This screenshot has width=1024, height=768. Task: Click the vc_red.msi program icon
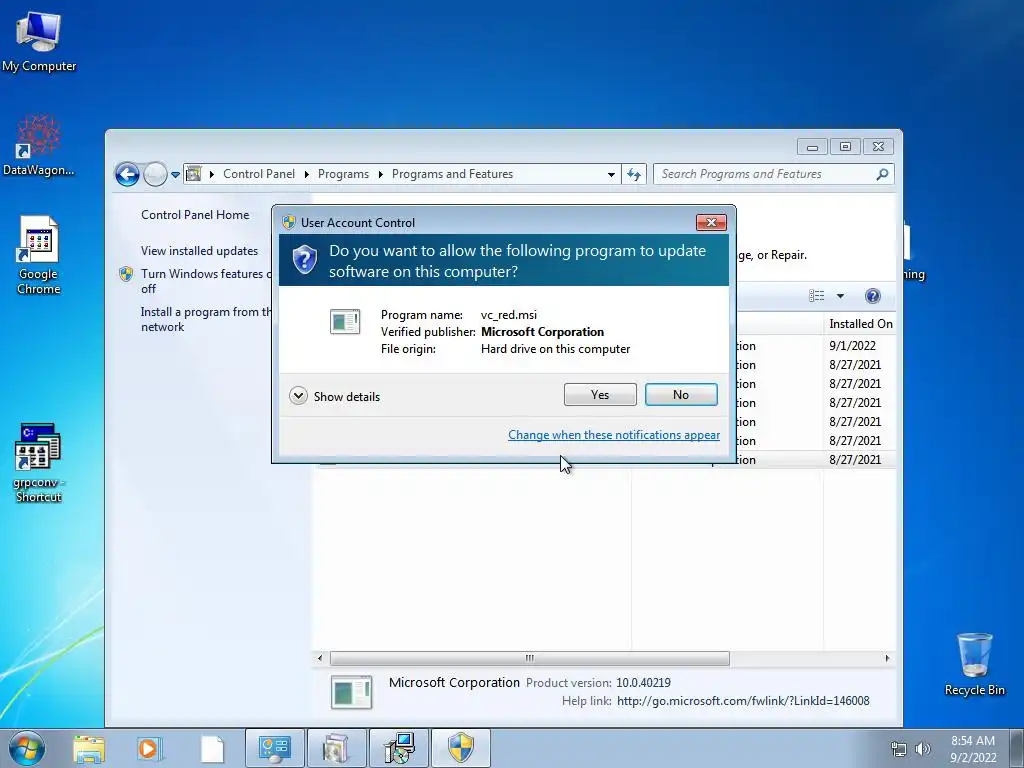tap(345, 321)
